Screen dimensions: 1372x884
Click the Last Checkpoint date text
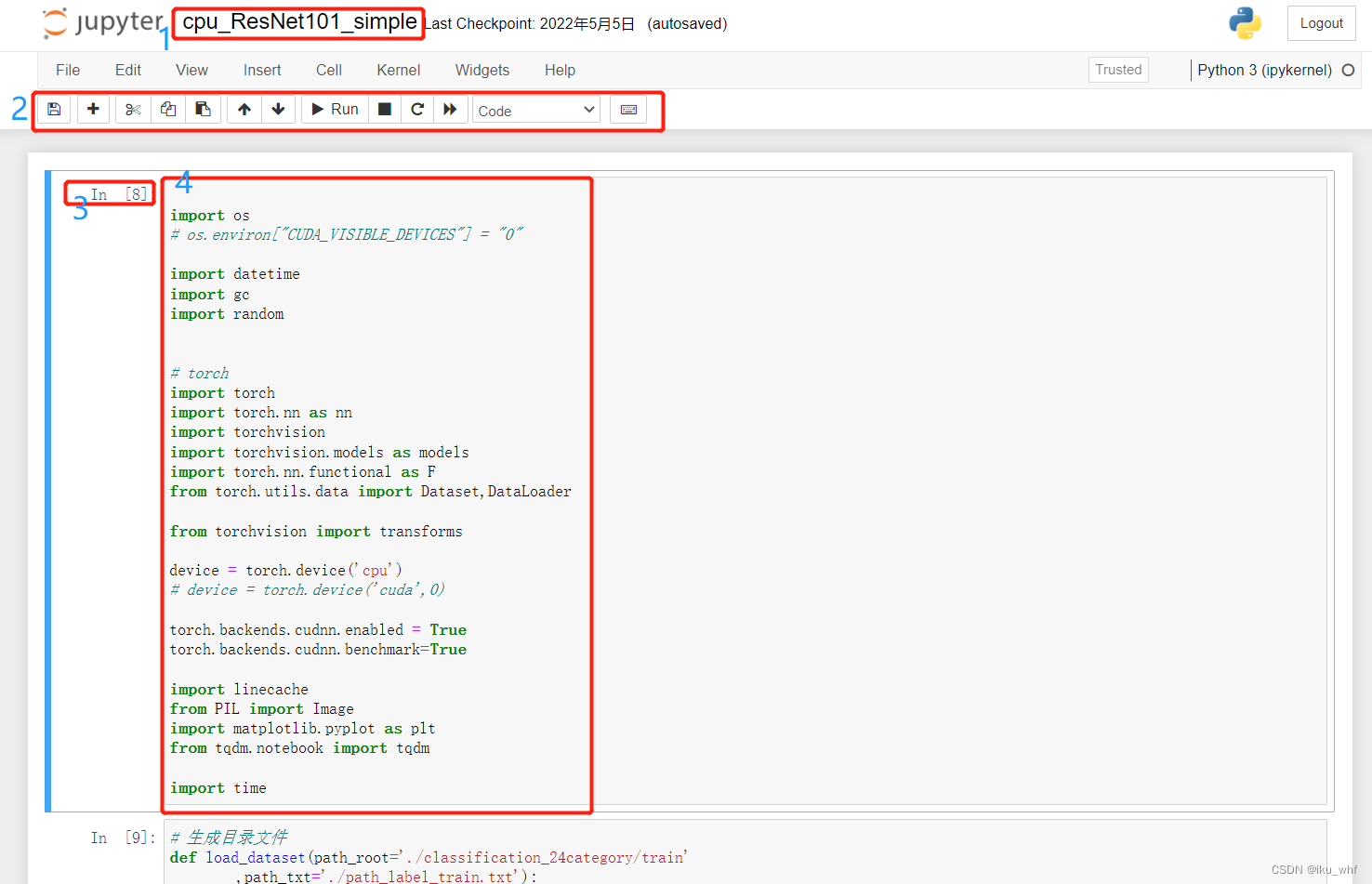point(530,24)
